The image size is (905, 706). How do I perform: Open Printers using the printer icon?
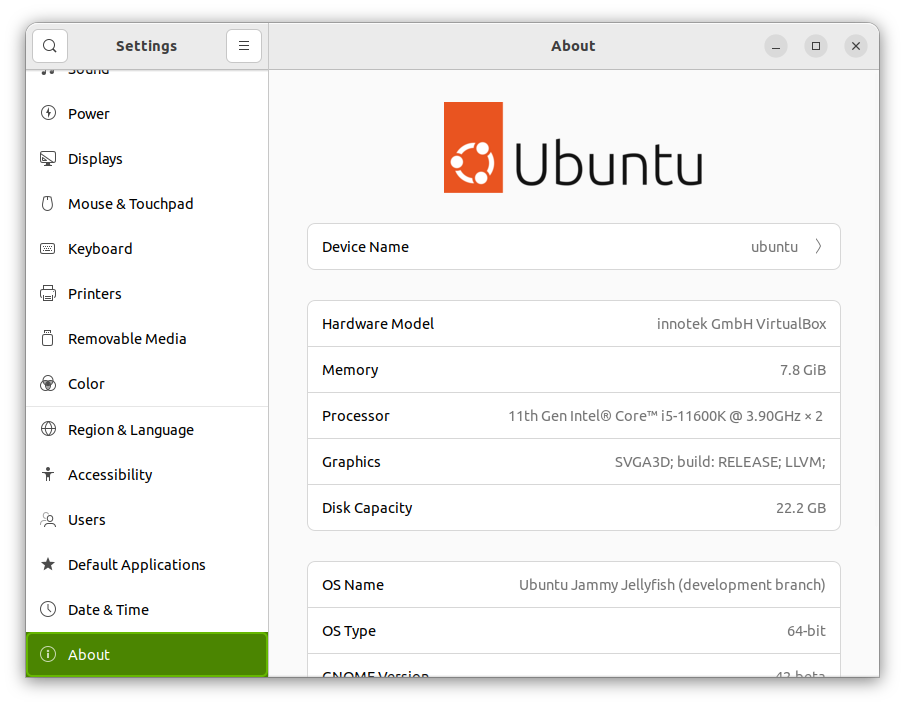(47, 293)
